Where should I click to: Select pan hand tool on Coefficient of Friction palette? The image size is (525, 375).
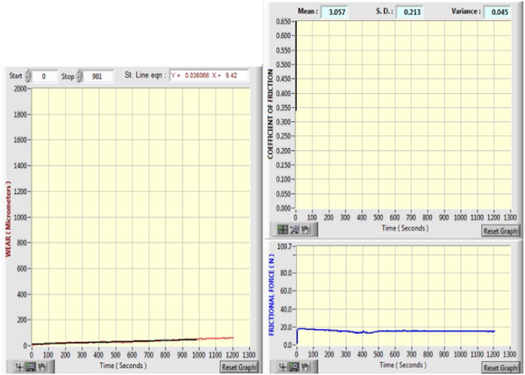[x=305, y=229]
